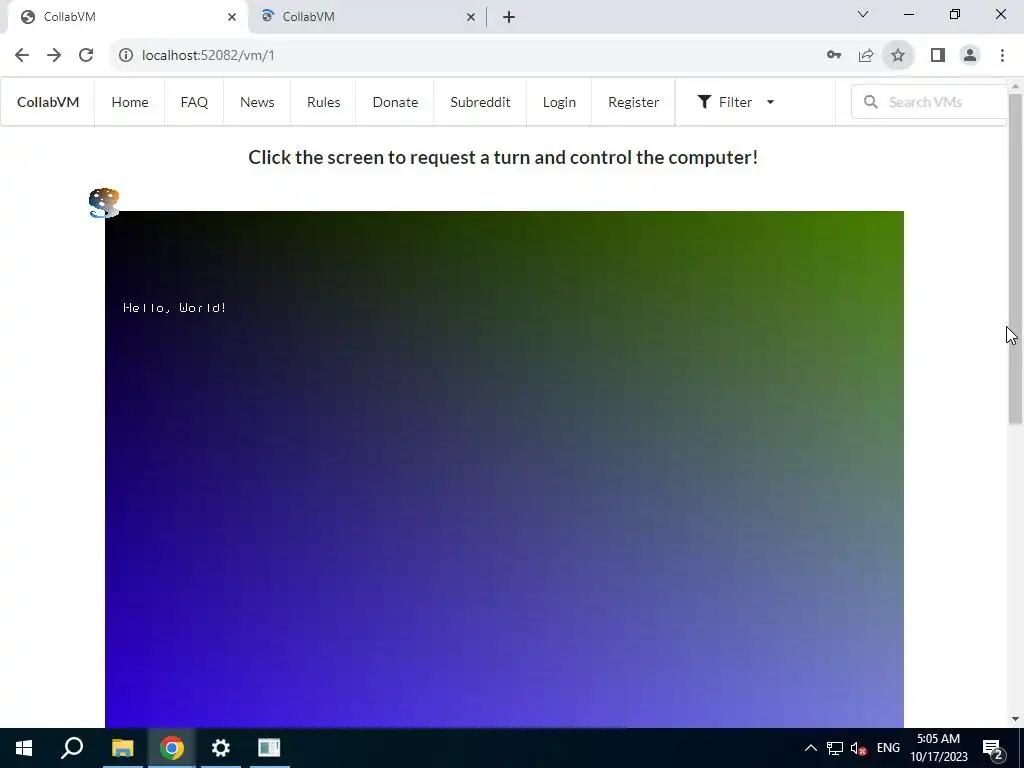Select the first CollabVM tab
Image resolution: width=1024 pixels, height=768 pixels.
coord(127,17)
